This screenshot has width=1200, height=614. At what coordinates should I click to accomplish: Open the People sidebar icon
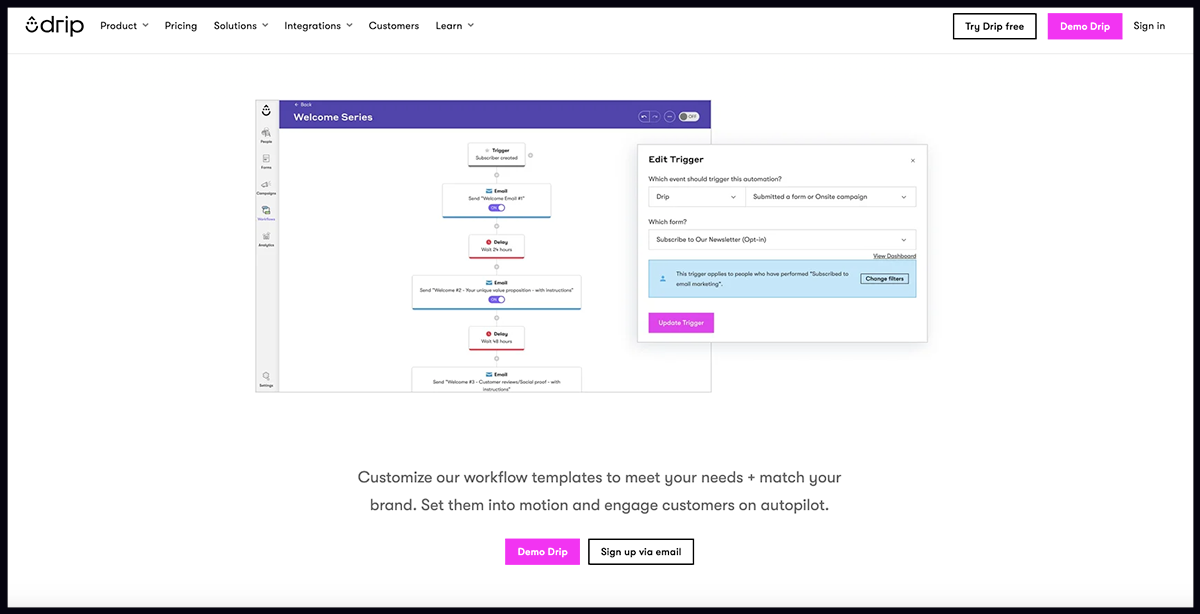pos(266,134)
